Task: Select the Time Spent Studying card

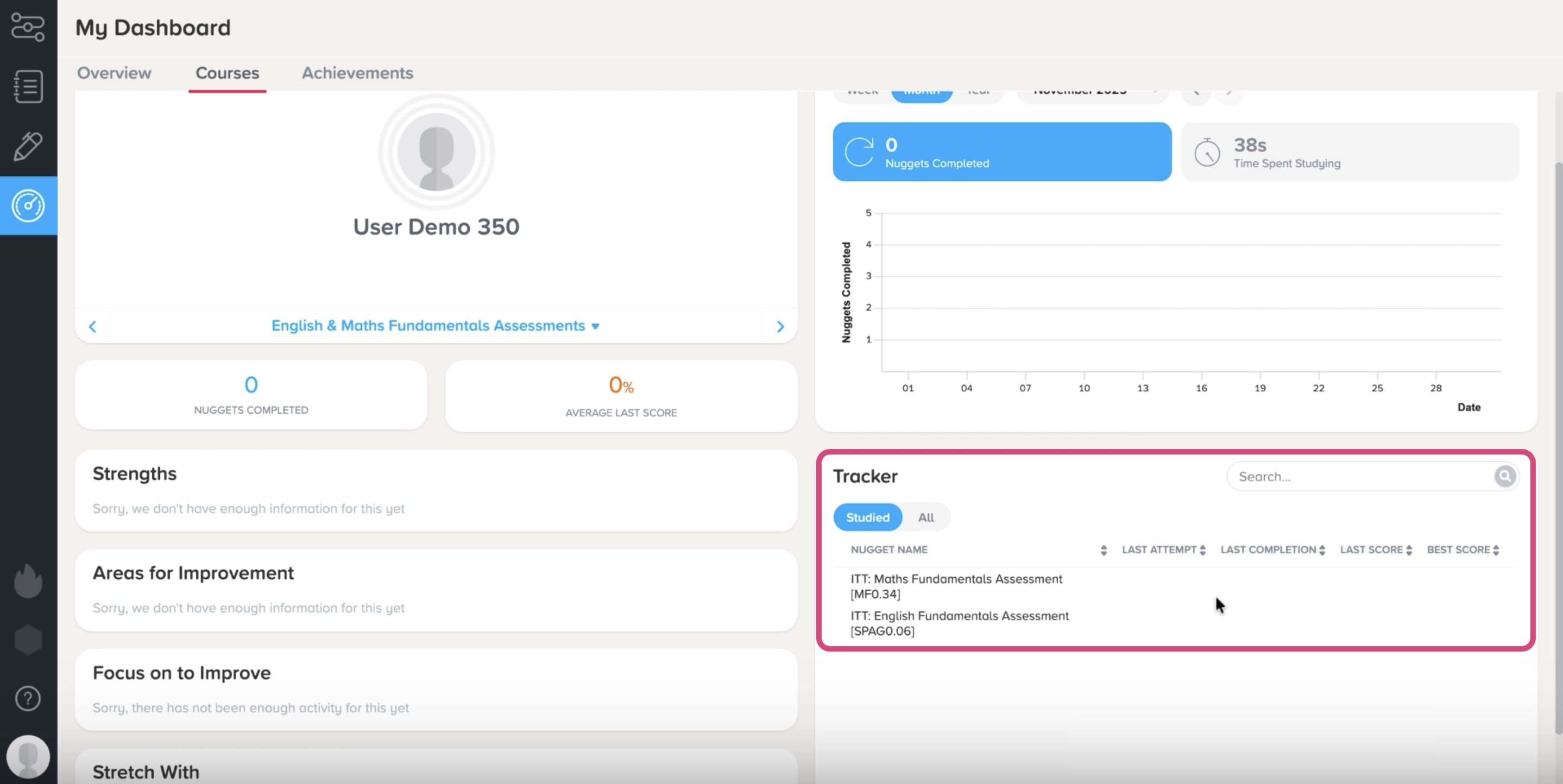Action: (x=1350, y=153)
